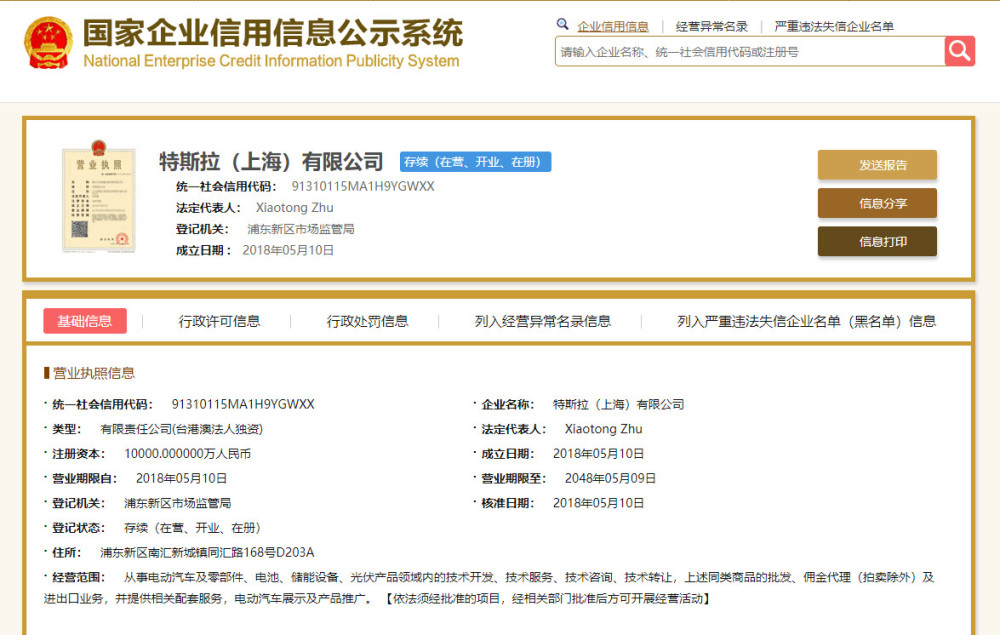
Task: Select the 企业信用信息 search category
Action: pyautogui.click(x=613, y=26)
